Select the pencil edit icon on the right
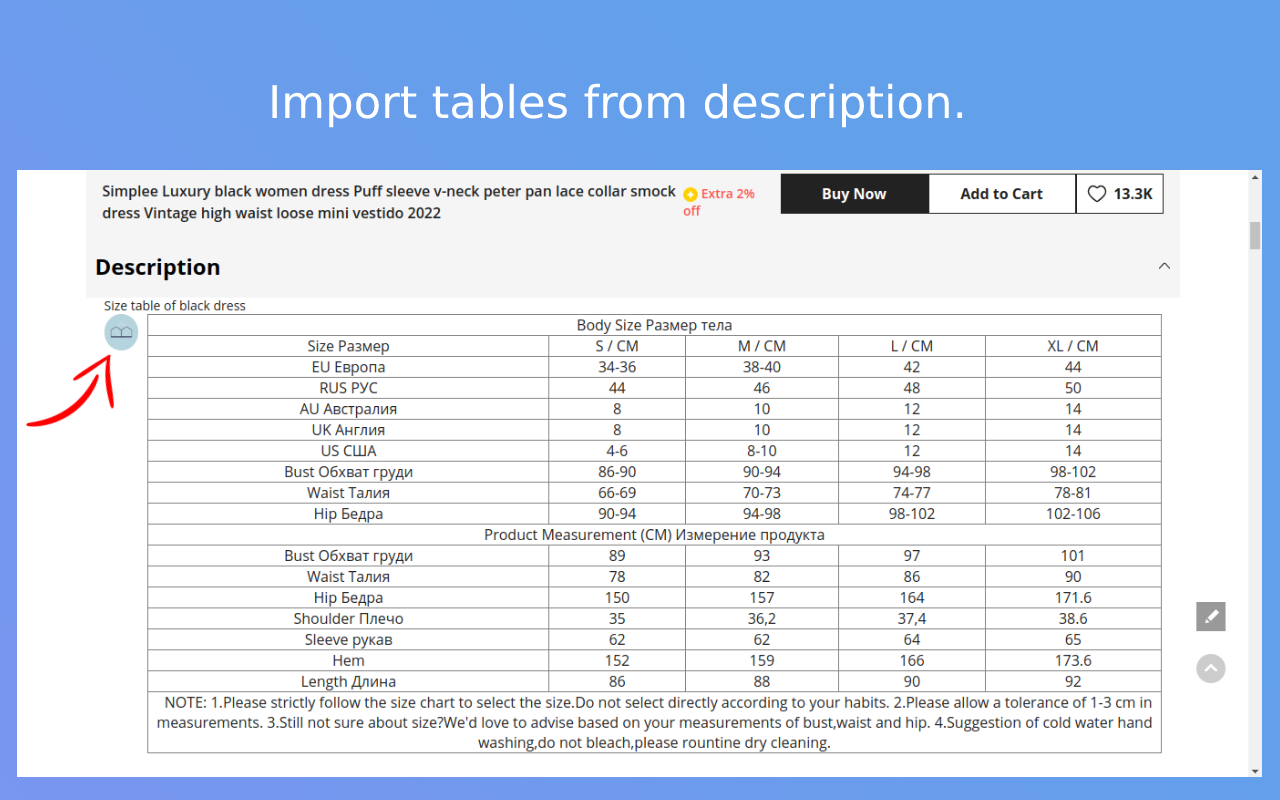This screenshot has height=800, width=1280. click(x=1210, y=616)
